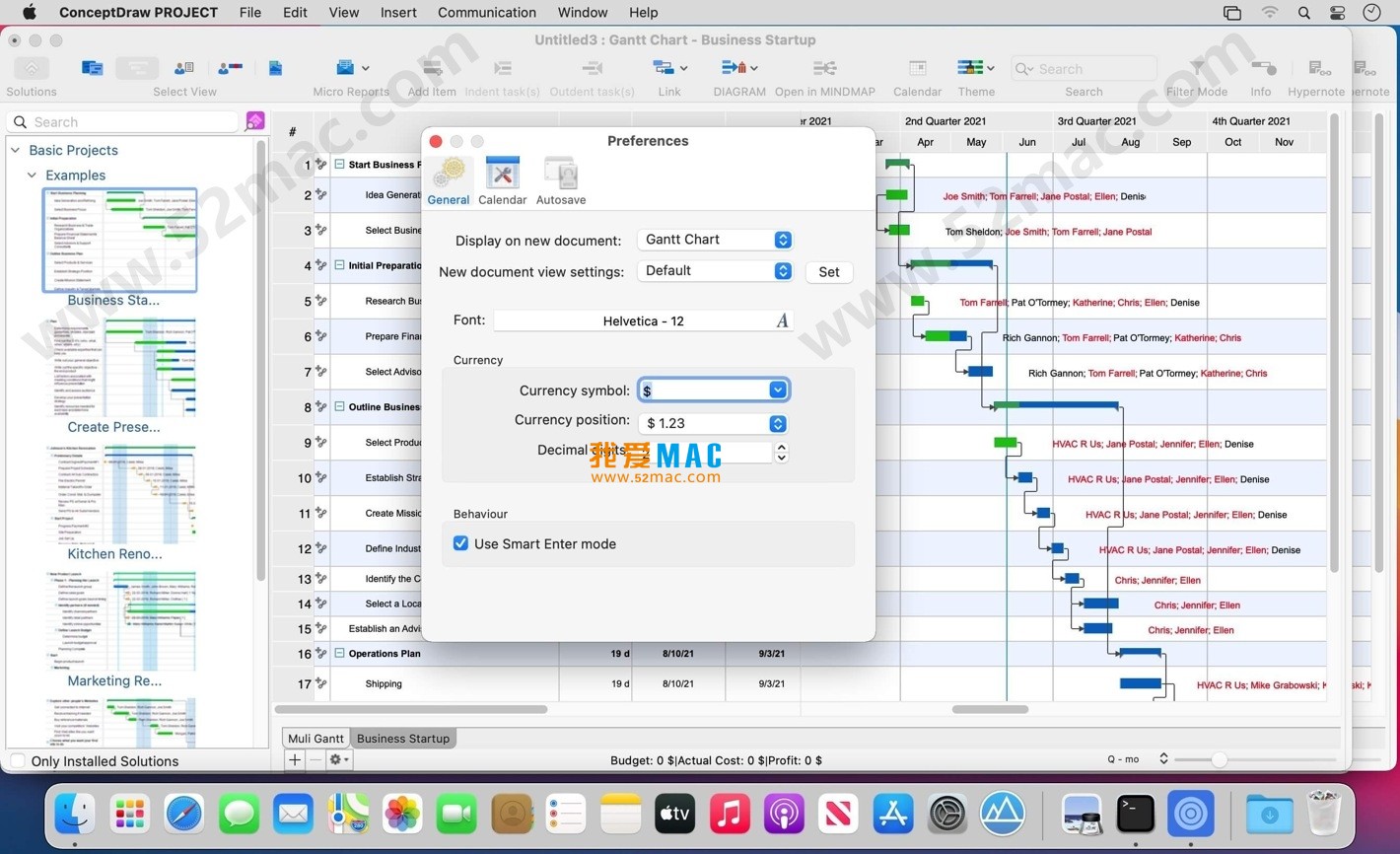
Task: Check Only Installed Solutions checkbox
Action: click(18, 760)
